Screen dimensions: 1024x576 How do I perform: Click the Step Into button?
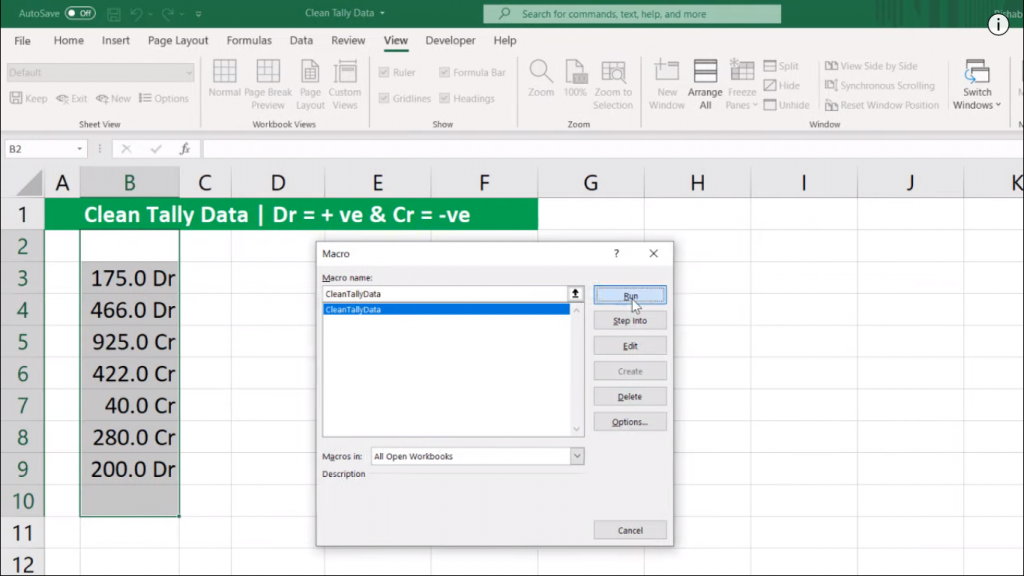coord(630,320)
